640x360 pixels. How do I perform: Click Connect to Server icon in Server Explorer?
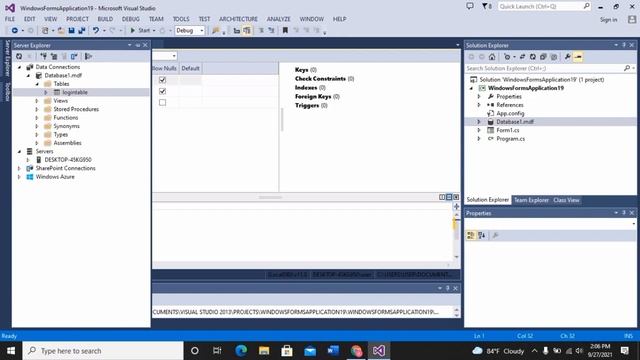tap(54, 56)
